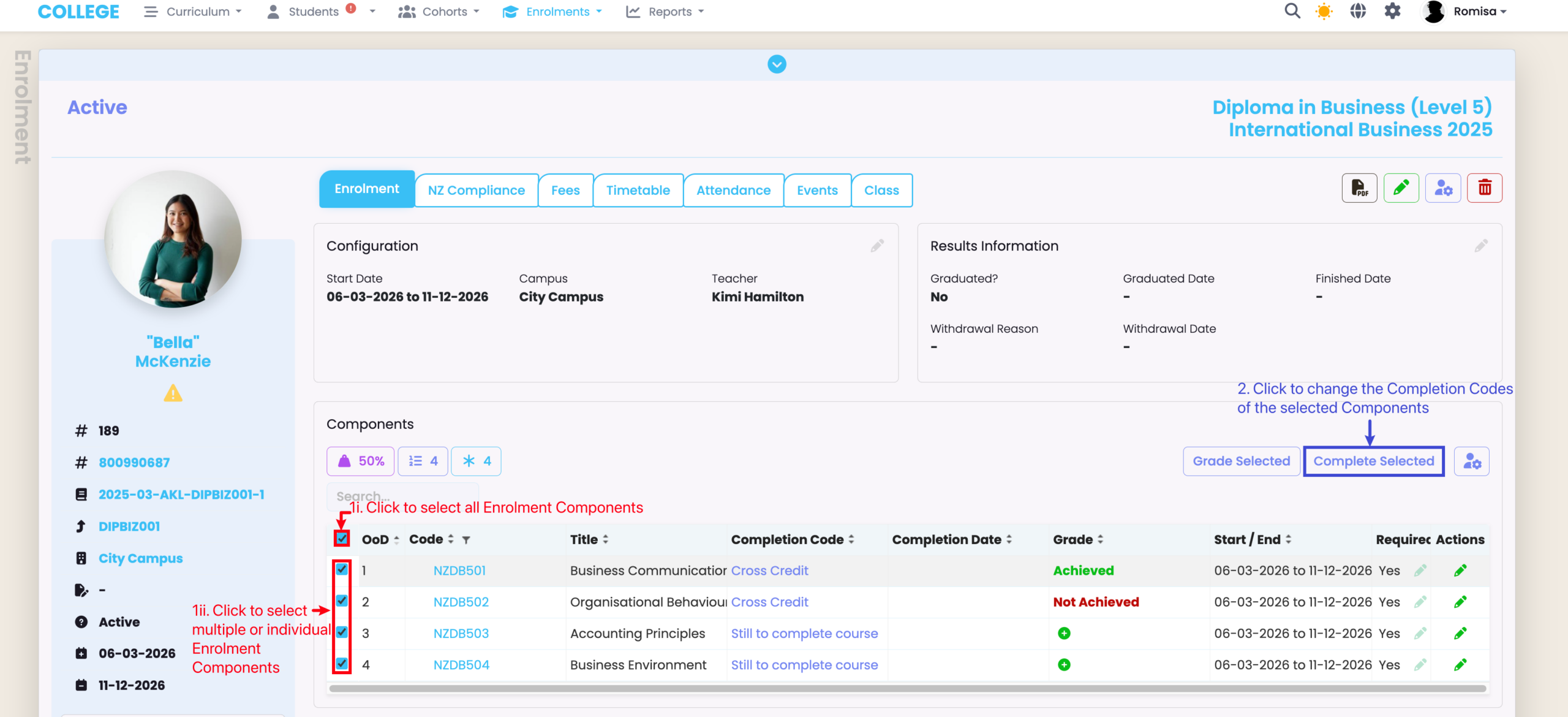
Task: Switch to the NZ Compliance tab
Action: pyautogui.click(x=476, y=191)
